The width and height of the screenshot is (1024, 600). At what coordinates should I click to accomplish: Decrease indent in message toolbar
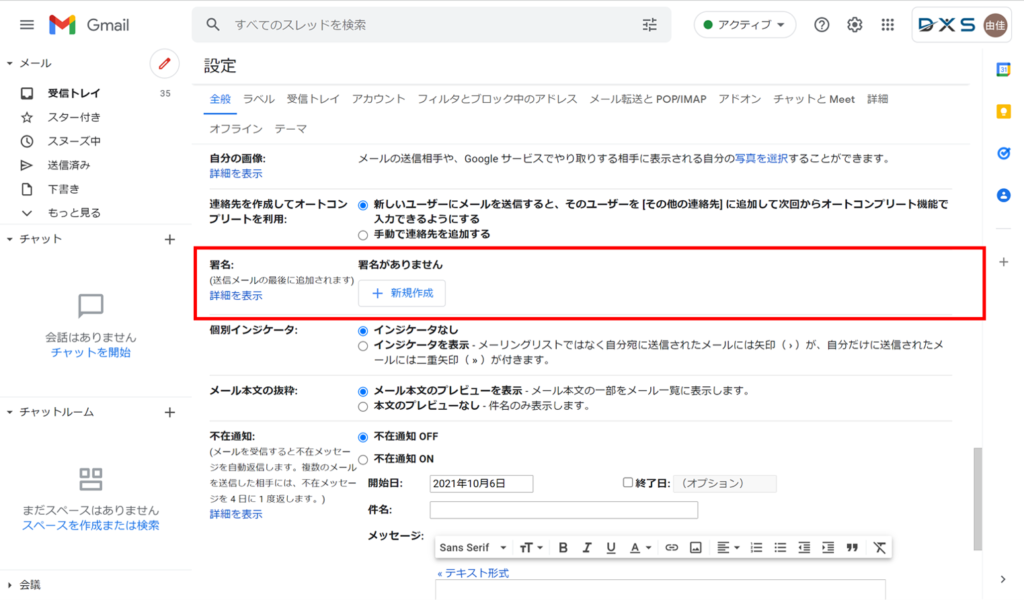[804, 548]
